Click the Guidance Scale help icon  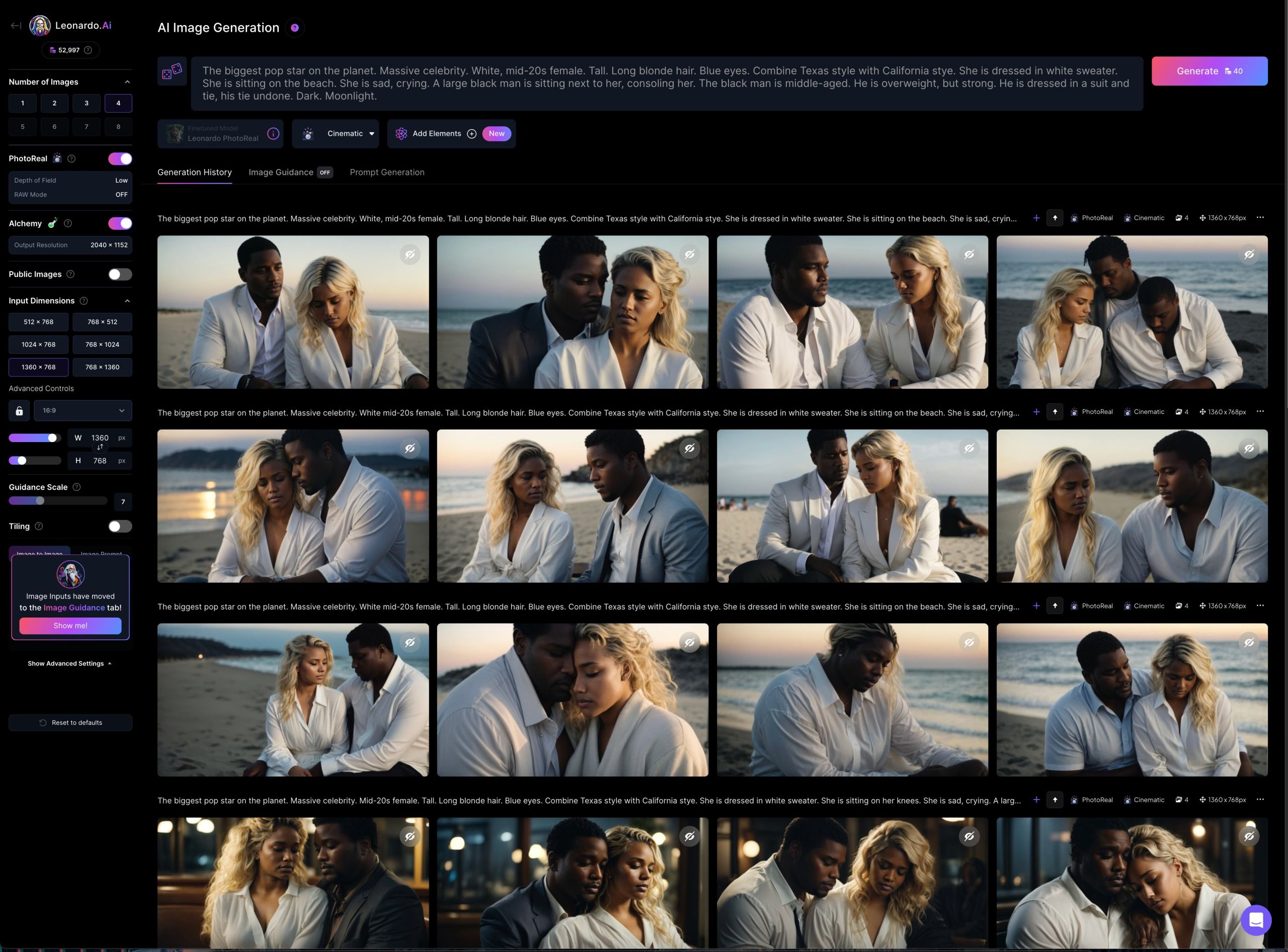(76, 487)
